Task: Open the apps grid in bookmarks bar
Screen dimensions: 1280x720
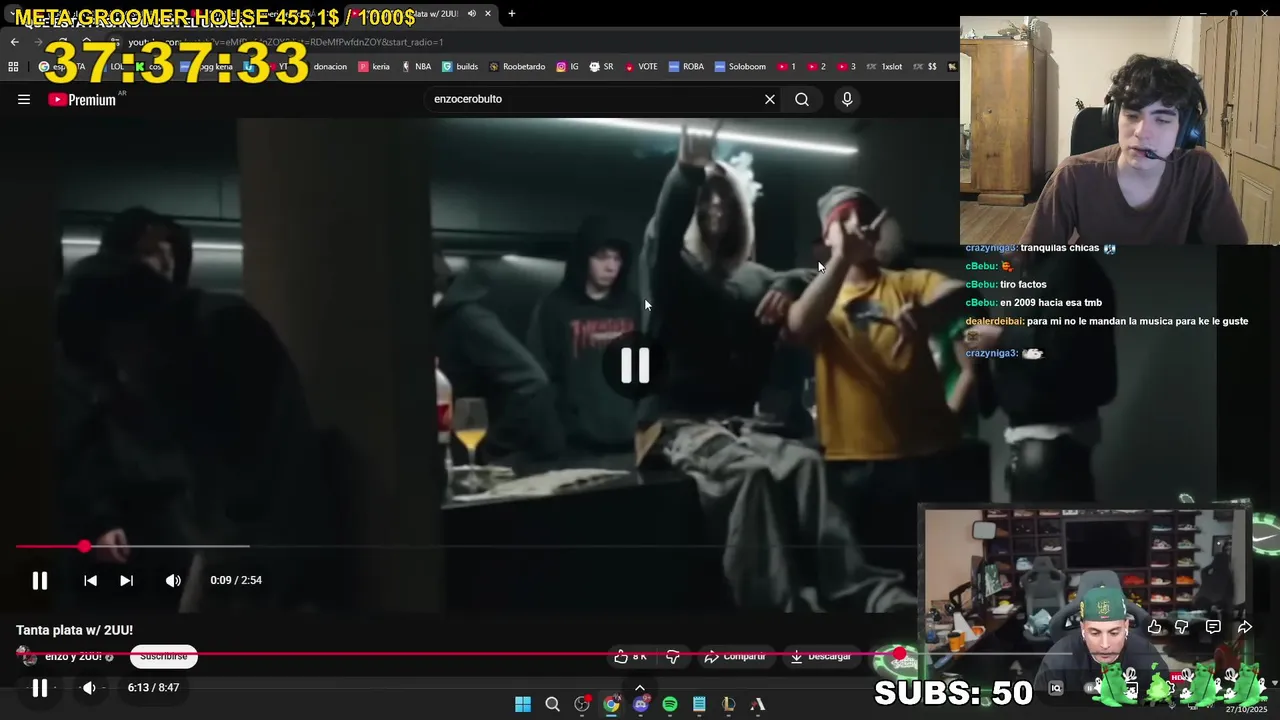Action: pos(13,67)
